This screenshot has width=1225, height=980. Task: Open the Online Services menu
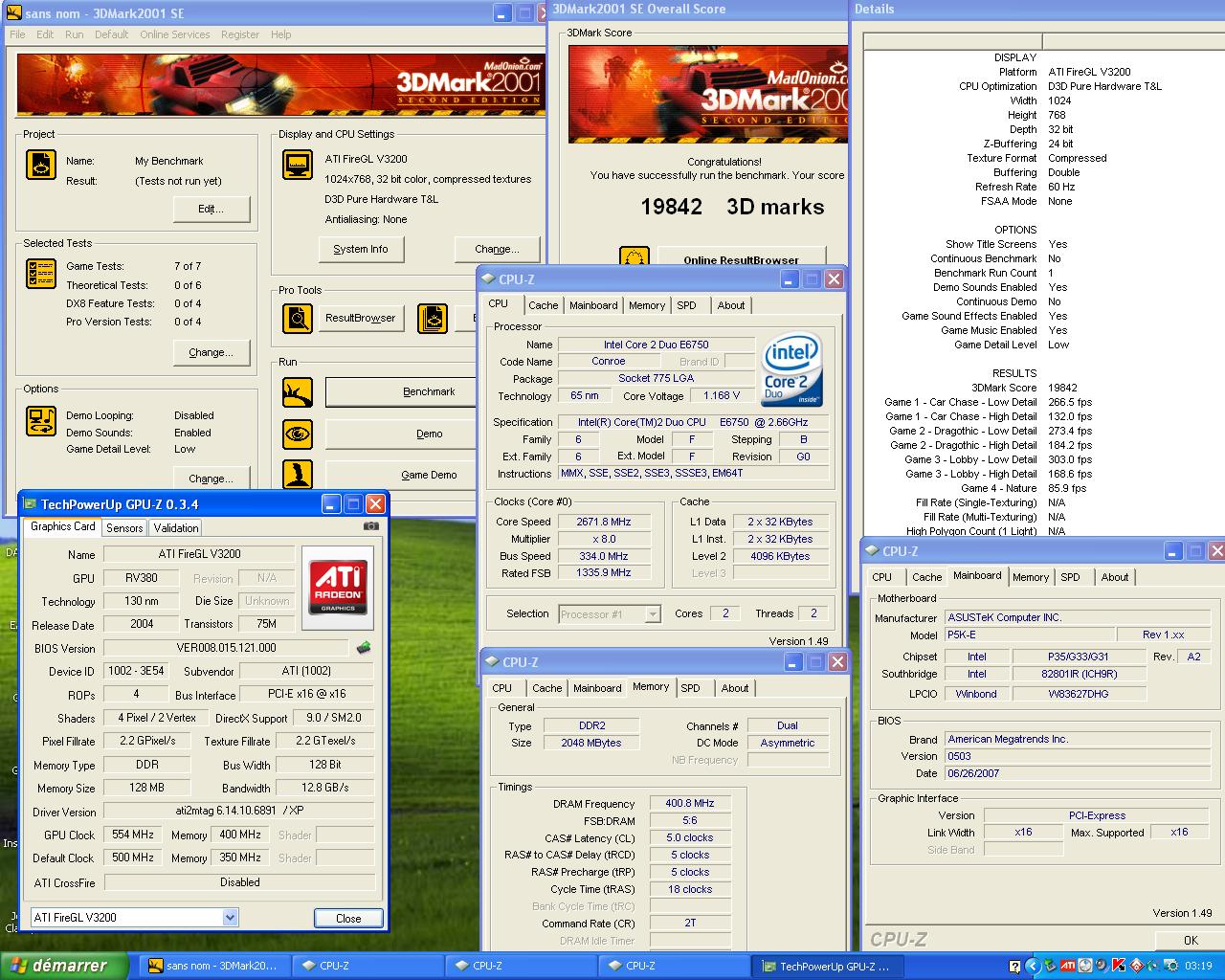[x=174, y=34]
